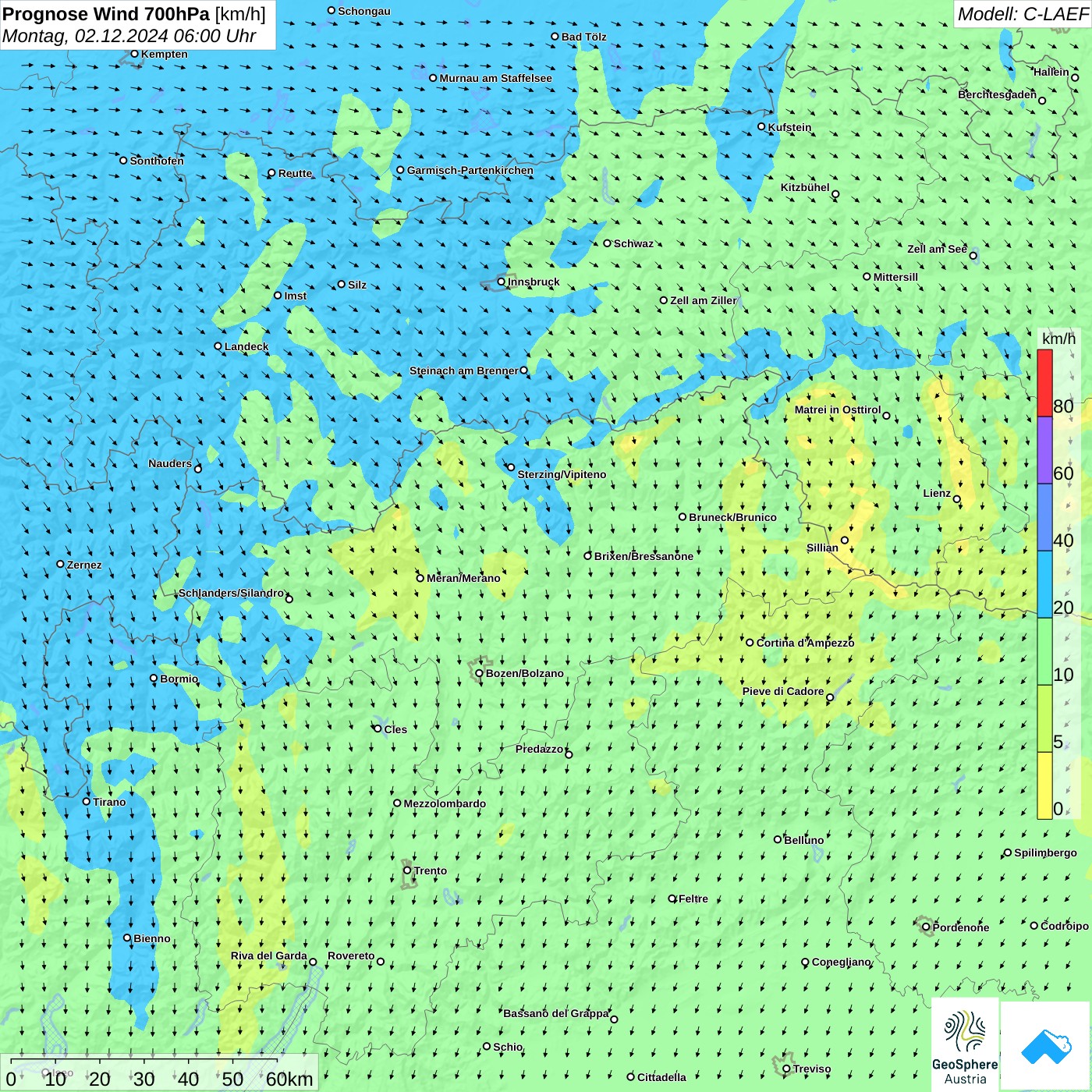Image resolution: width=1092 pixels, height=1092 pixels.
Task: Select the Kempten city marker
Action: pyautogui.click(x=135, y=54)
